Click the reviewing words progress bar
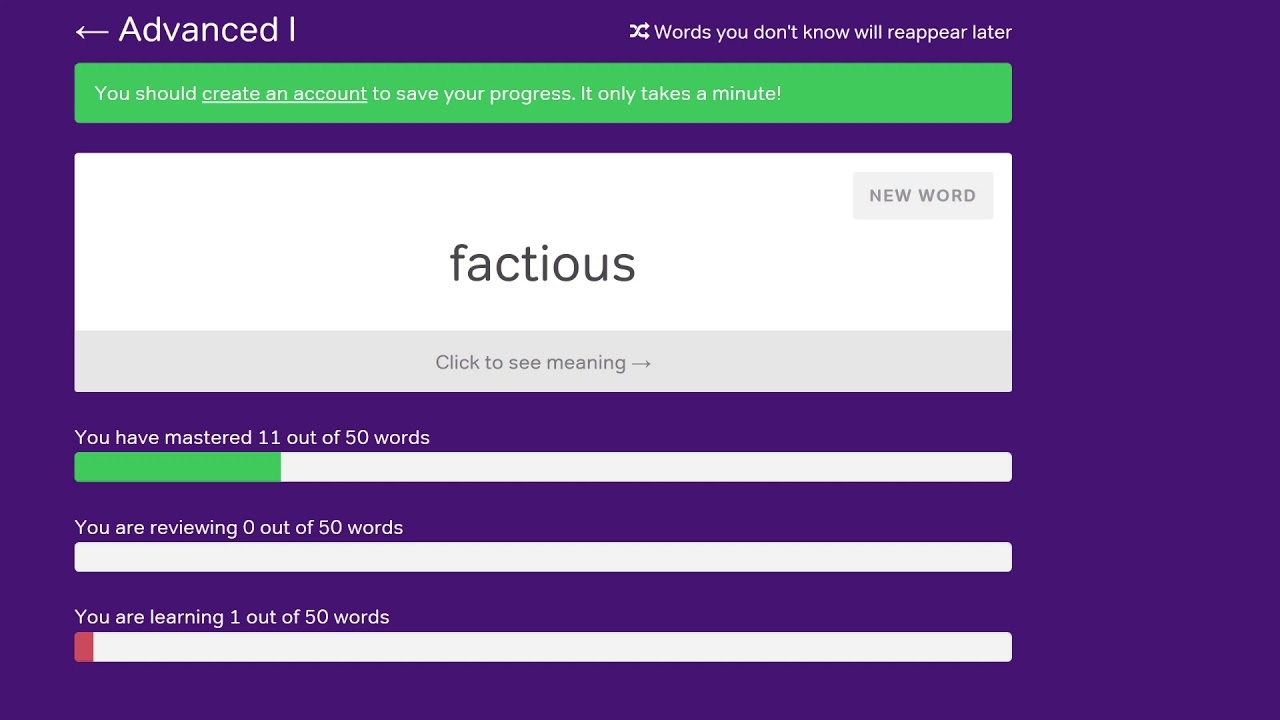This screenshot has height=720, width=1280. (x=543, y=557)
